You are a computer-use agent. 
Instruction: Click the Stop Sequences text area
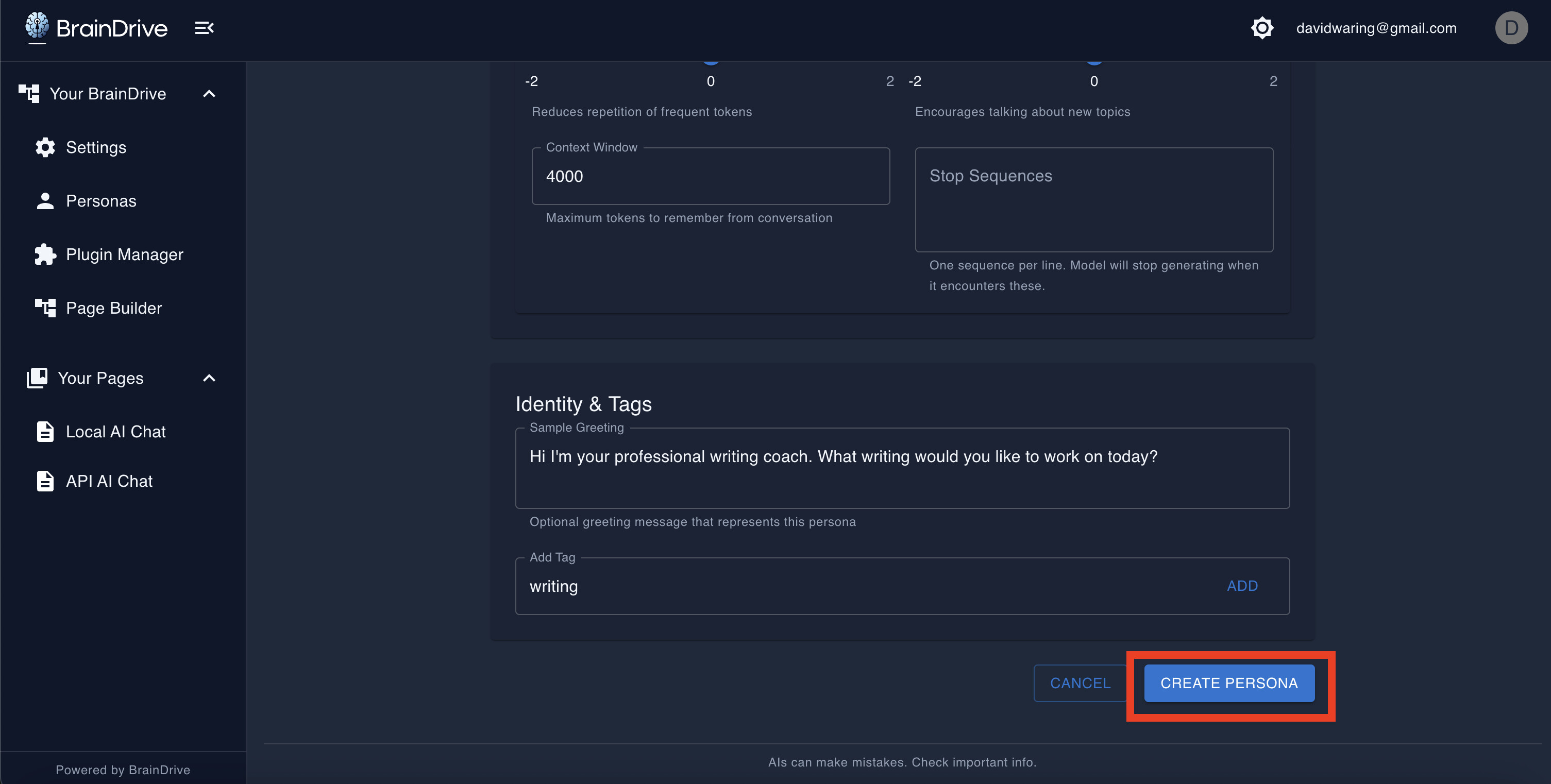(x=1093, y=200)
